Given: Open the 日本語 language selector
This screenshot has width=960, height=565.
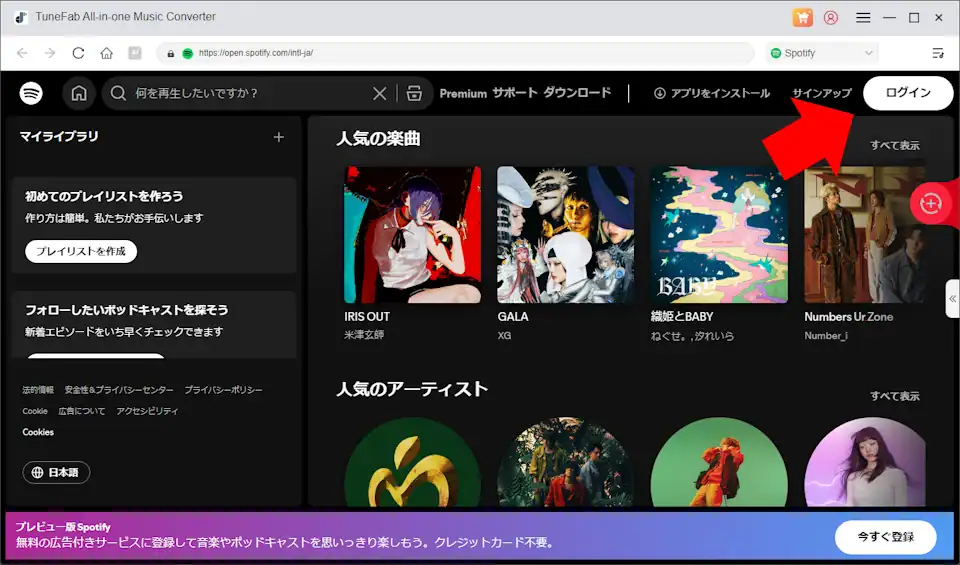Looking at the screenshot, I should 57,472.
